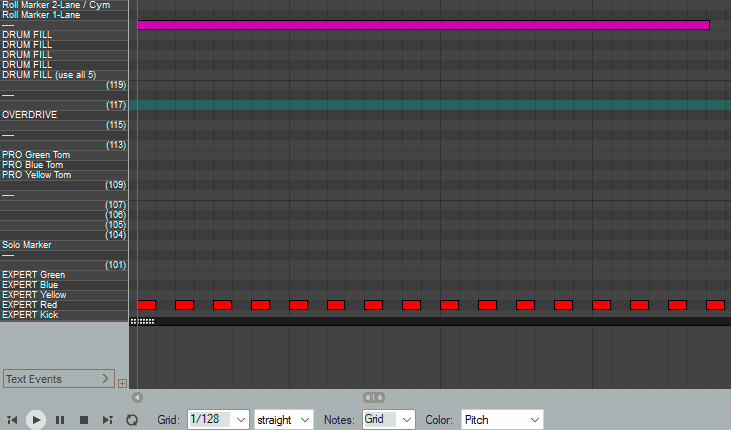Screen dimensions: 731x430
Task: Select the first red EXPERT Red note
Action: (x=147, y=305)
